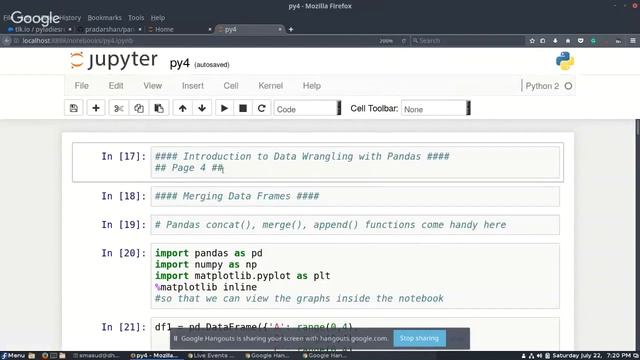Restart the kernel with circular arrow icon
The height and width of the screenshot is (360, 640).
[x=262, y=108]
